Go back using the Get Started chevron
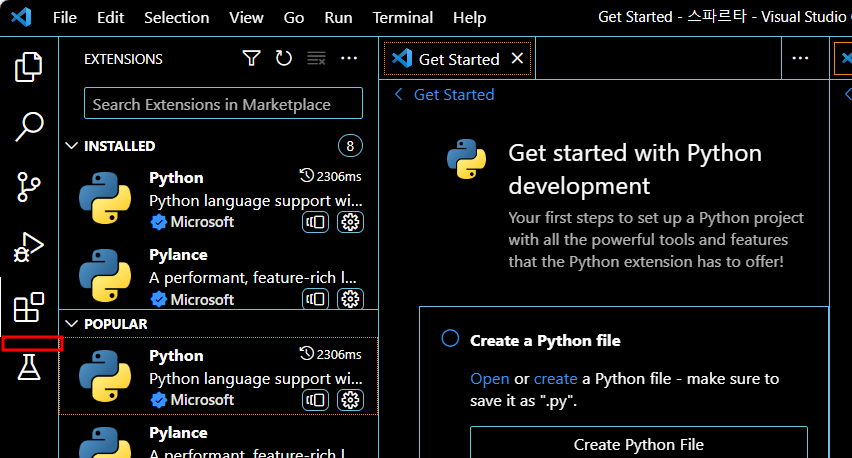The image size is (852, 458). pos(398,95)
